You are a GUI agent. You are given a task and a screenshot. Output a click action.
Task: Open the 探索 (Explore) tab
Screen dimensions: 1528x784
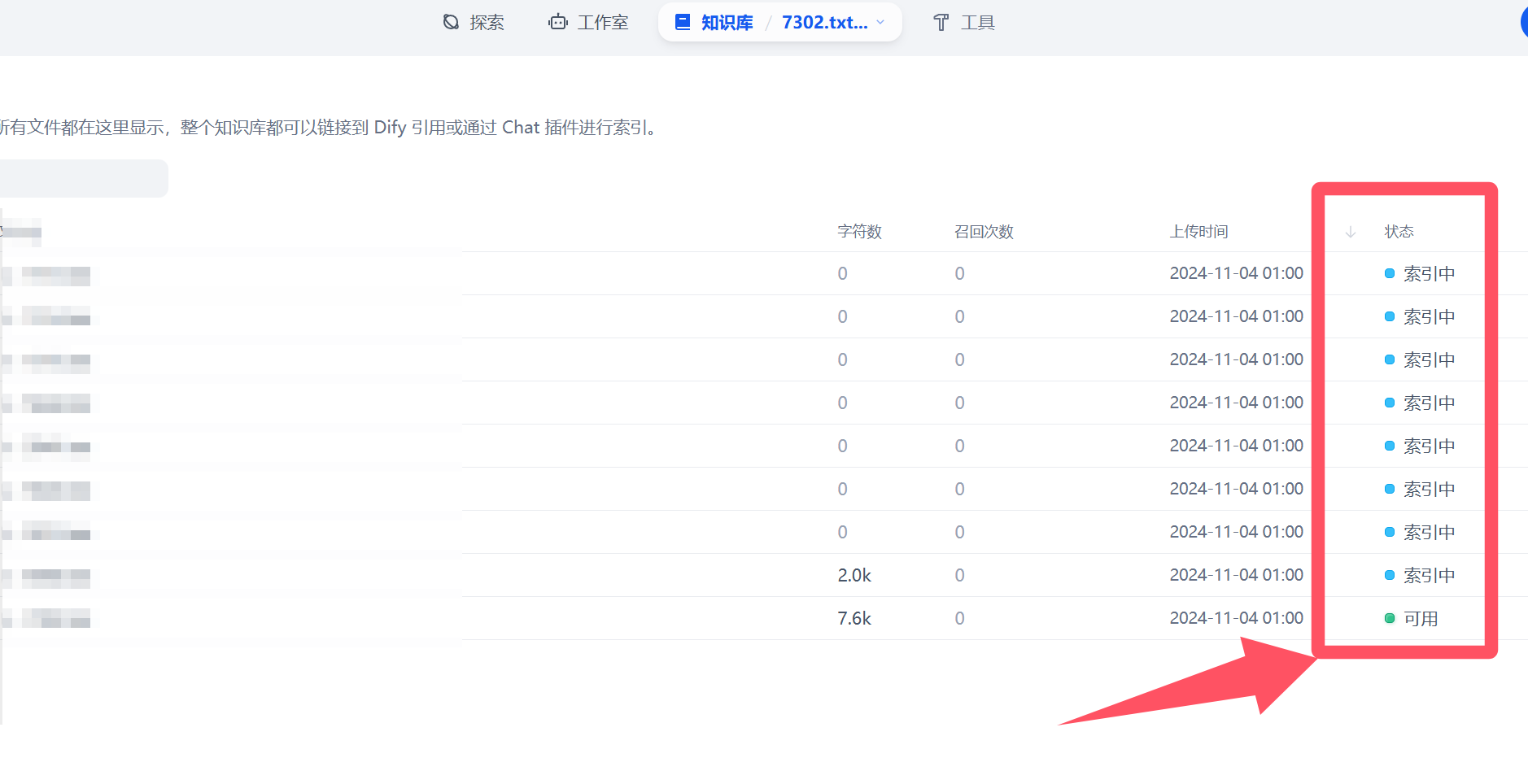tap(474, 23)
